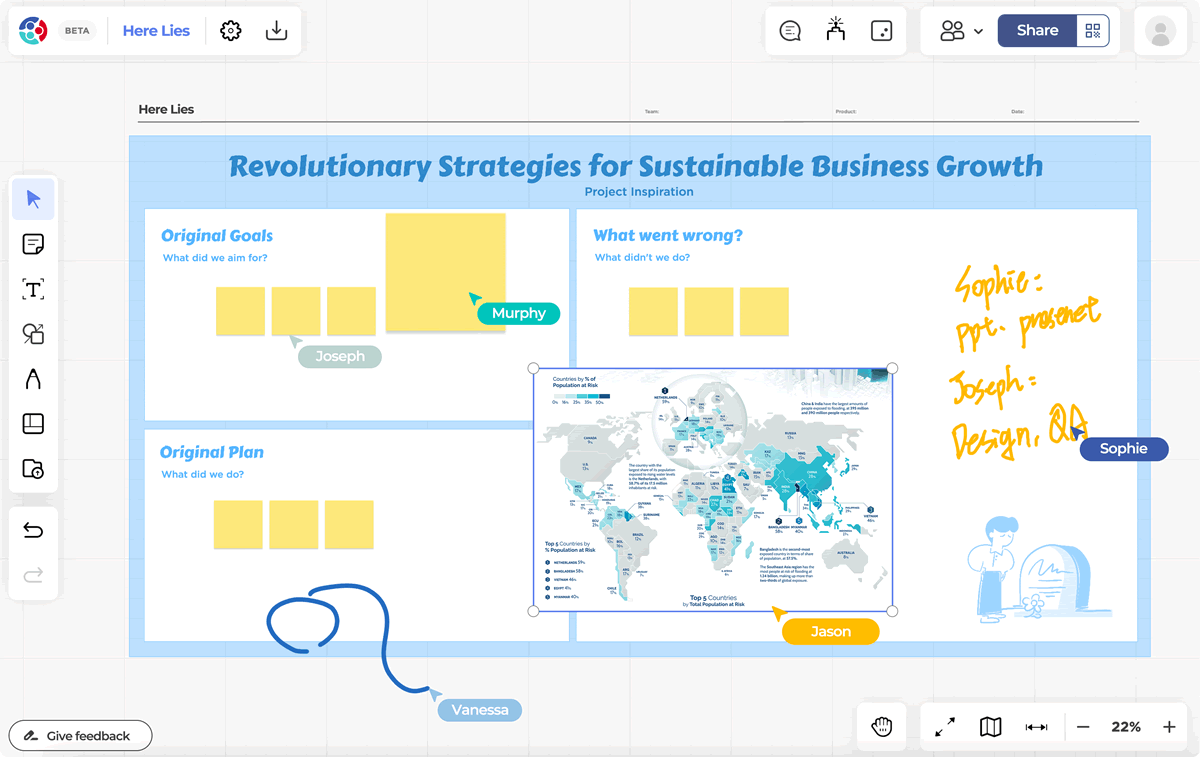Click the undo arrow
Screen dimensions: 1200x757
33,530
